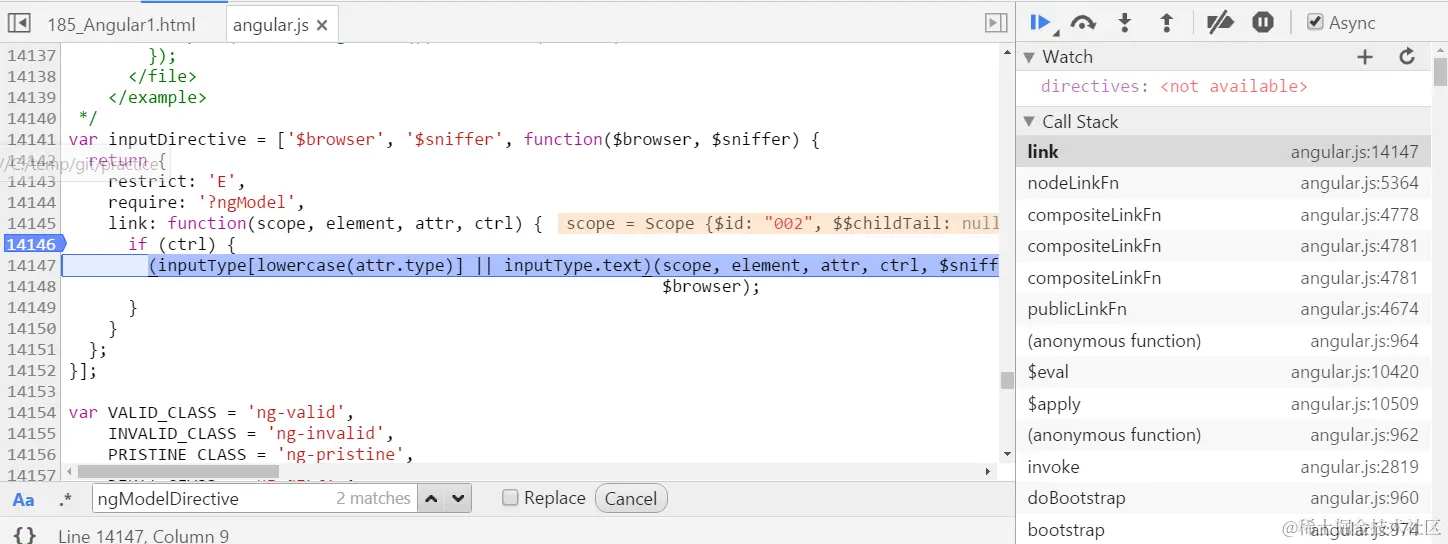Click breakpoint marker on line 14146
Viewport: 1448px width, 544px height.
32,244
